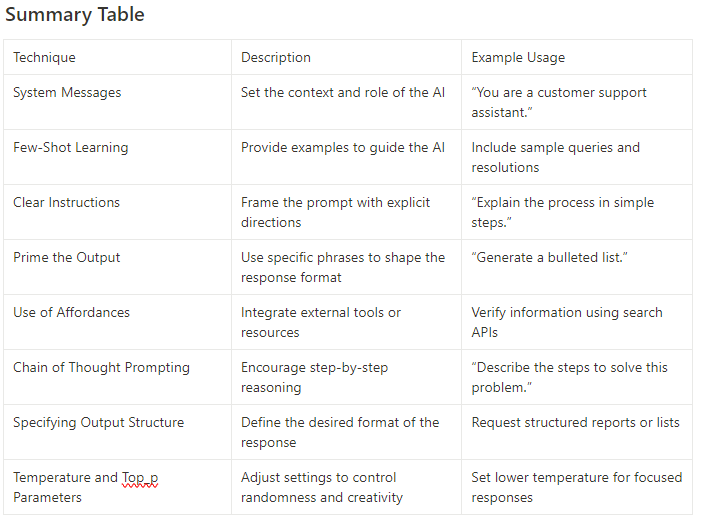The height and width of the screenshot is (523, 713).
Task: Select the System Messages cell
Action: tap(67, 93)
